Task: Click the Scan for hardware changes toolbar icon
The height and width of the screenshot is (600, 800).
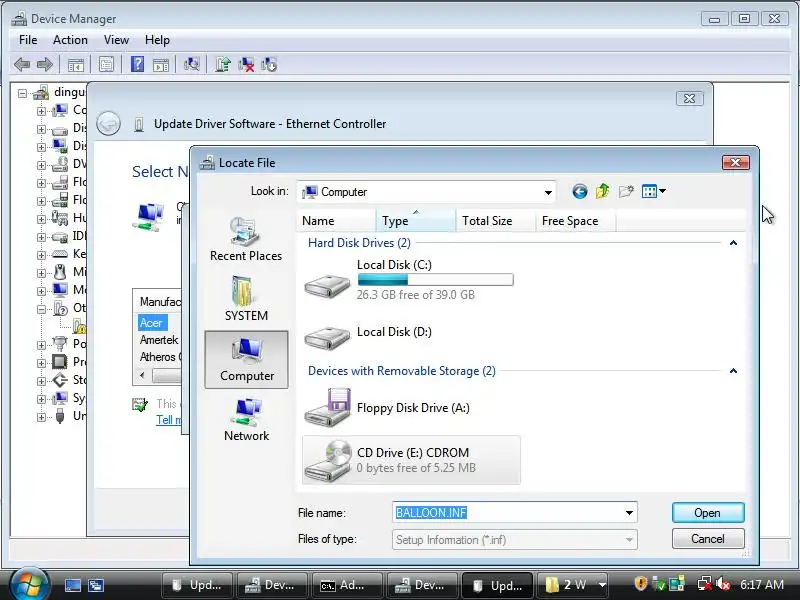Action: [191, 64]
